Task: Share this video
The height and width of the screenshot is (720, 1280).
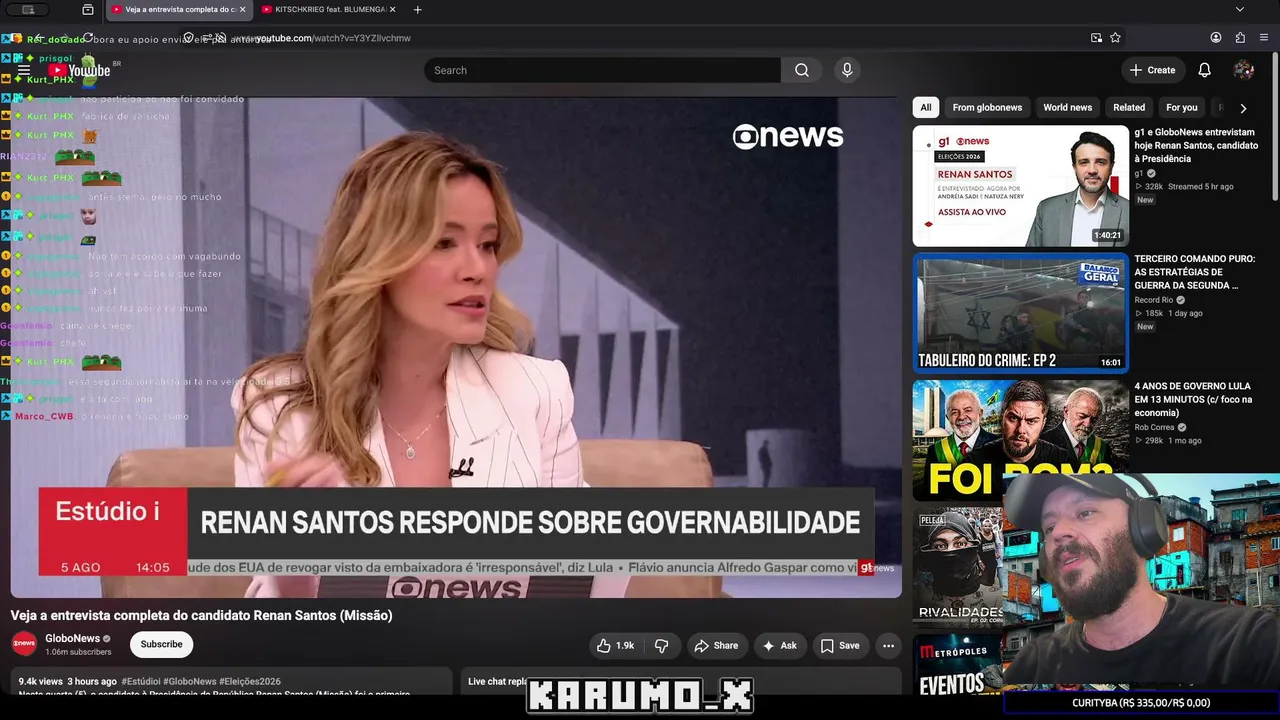Action: (716, 646)
